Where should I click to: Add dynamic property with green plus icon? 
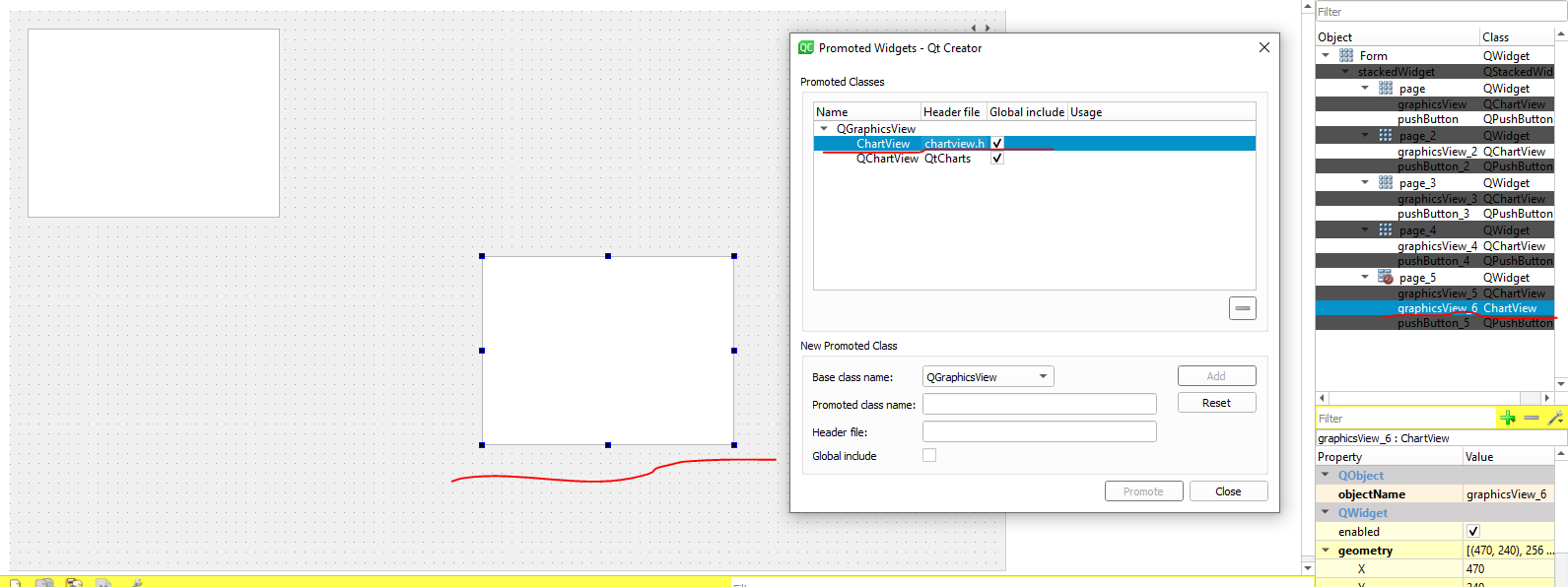pyautogui.click(x=1508, y=418)
